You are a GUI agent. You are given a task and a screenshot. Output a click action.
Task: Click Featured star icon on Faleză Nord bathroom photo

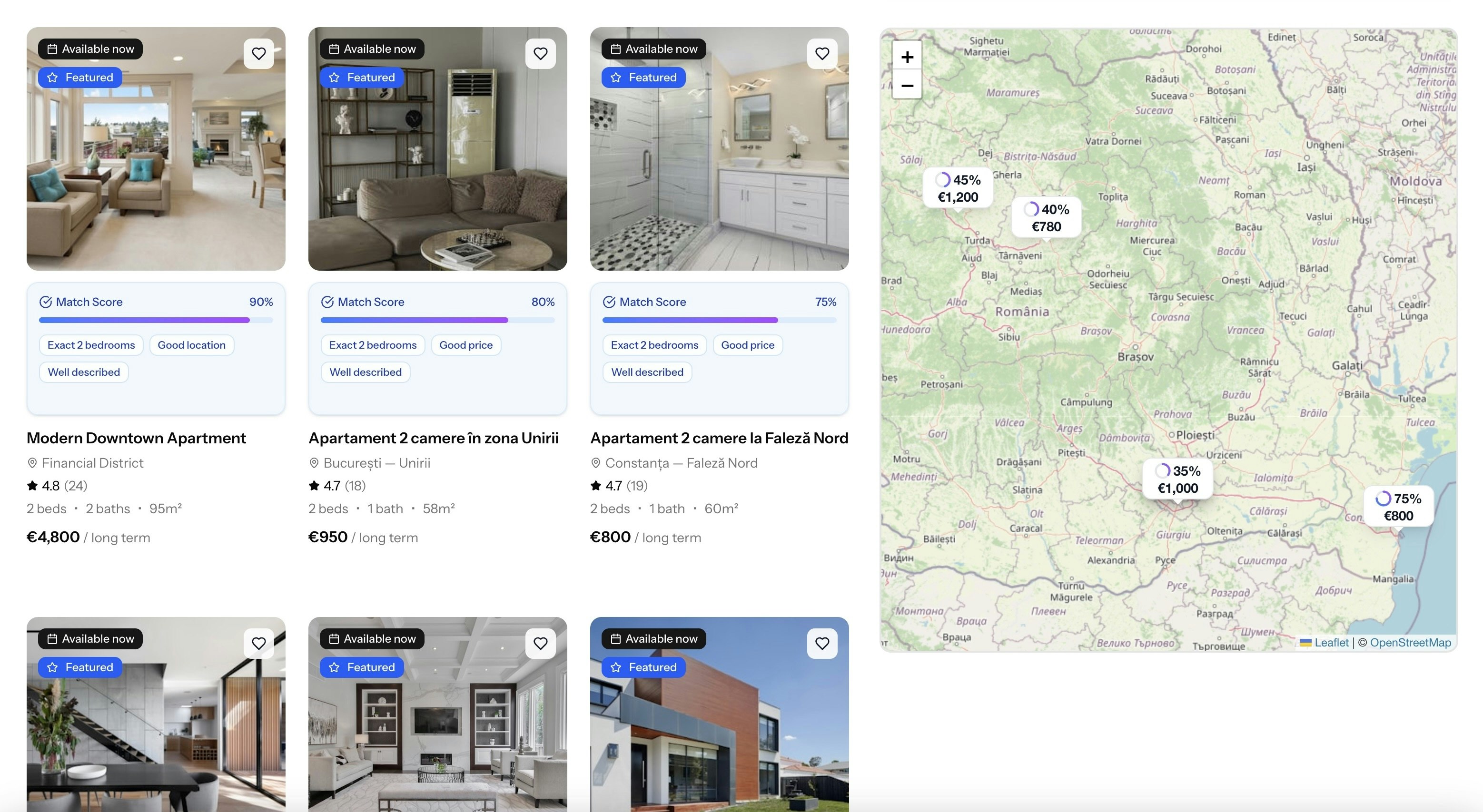click(616, 77)
